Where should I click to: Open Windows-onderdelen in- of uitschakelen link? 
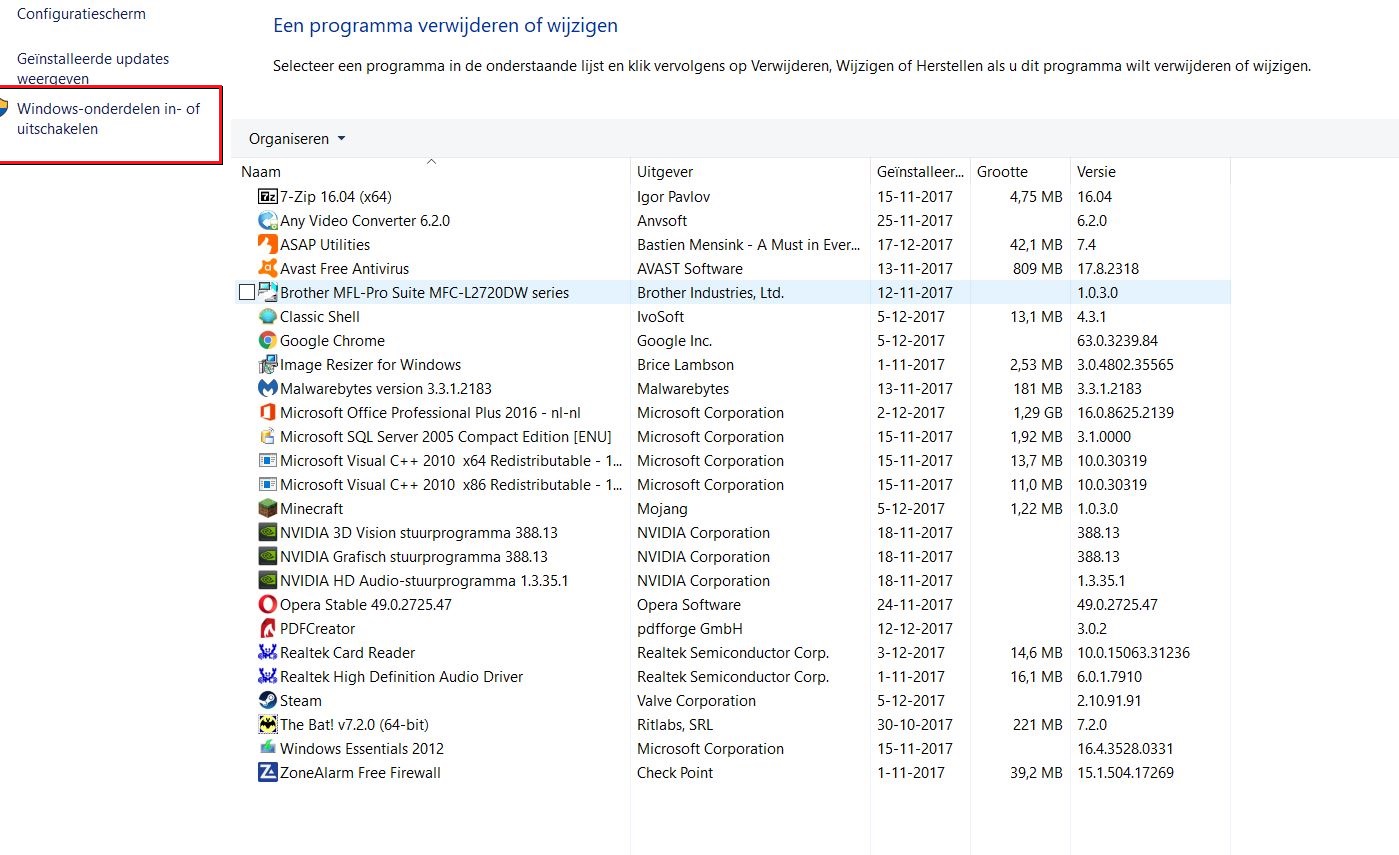click(x=108, y=119)
